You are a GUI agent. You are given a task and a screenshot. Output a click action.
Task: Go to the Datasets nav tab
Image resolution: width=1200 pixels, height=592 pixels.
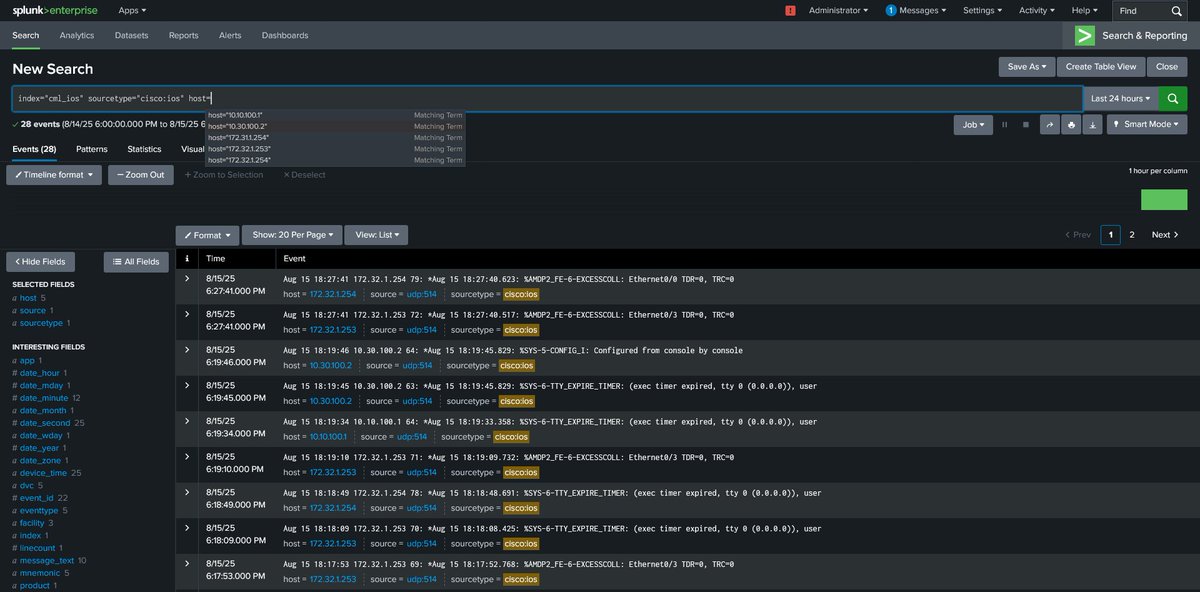point(131,35)
